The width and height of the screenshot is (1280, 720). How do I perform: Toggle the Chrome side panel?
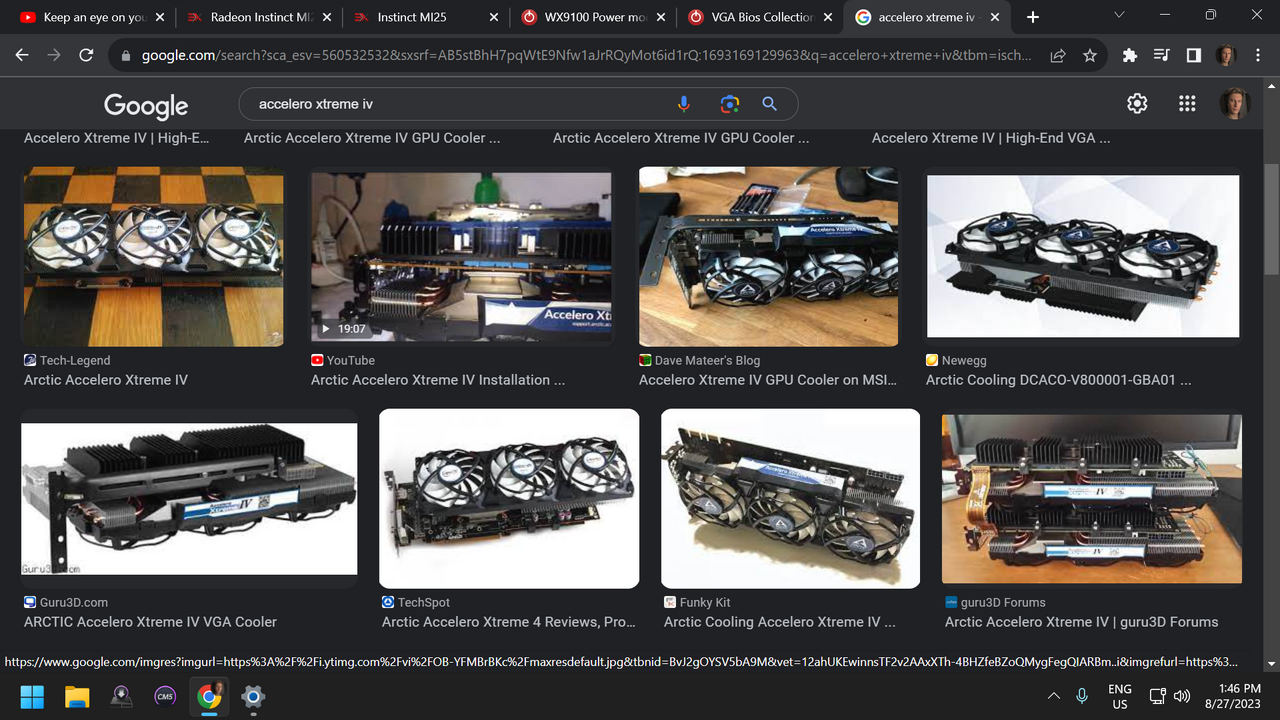1194,56
